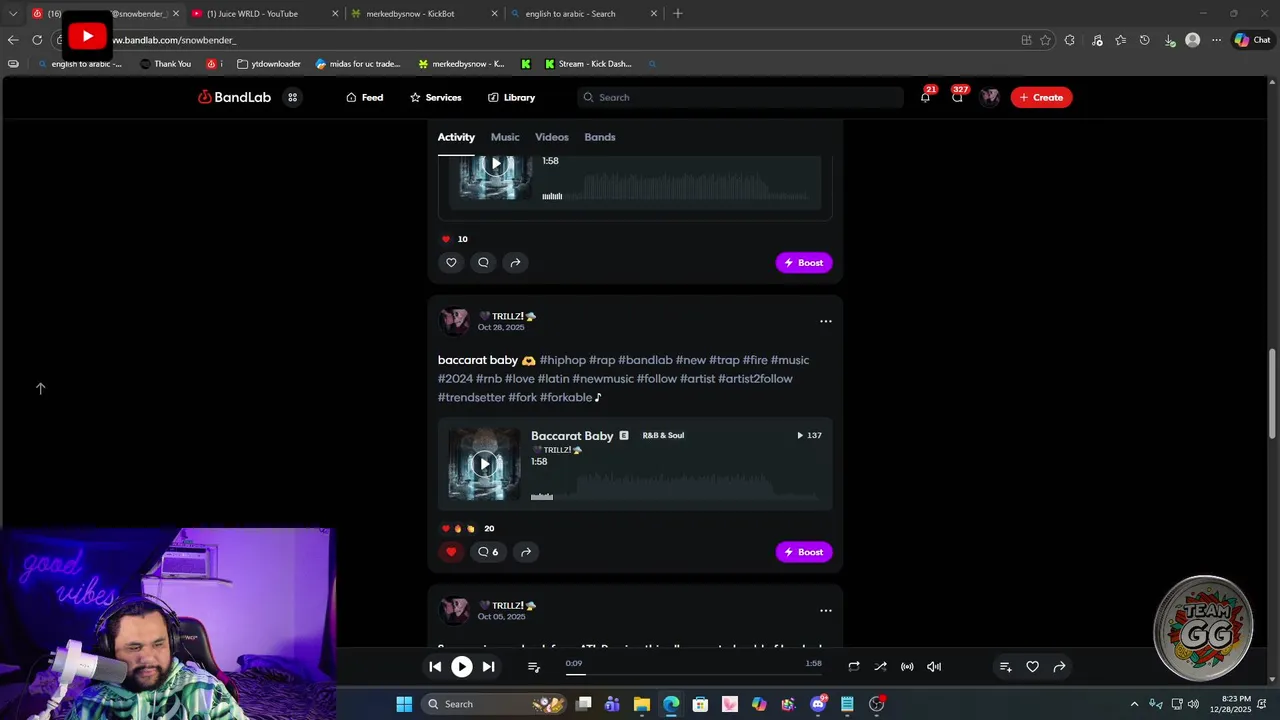Click the #bandlab hashtag

click(645, 360)
